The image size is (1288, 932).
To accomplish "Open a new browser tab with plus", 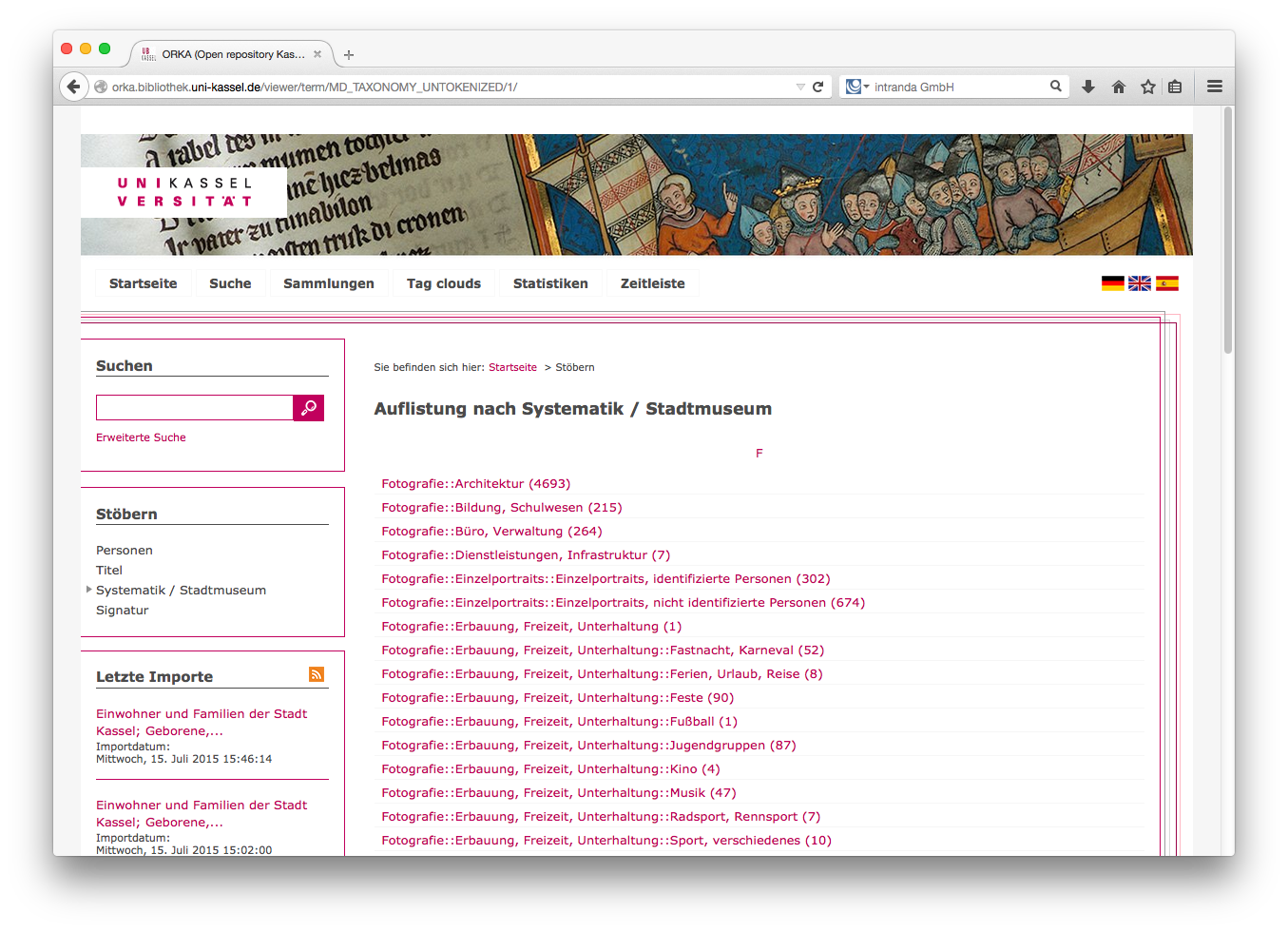I will click(x=349, y=55).
